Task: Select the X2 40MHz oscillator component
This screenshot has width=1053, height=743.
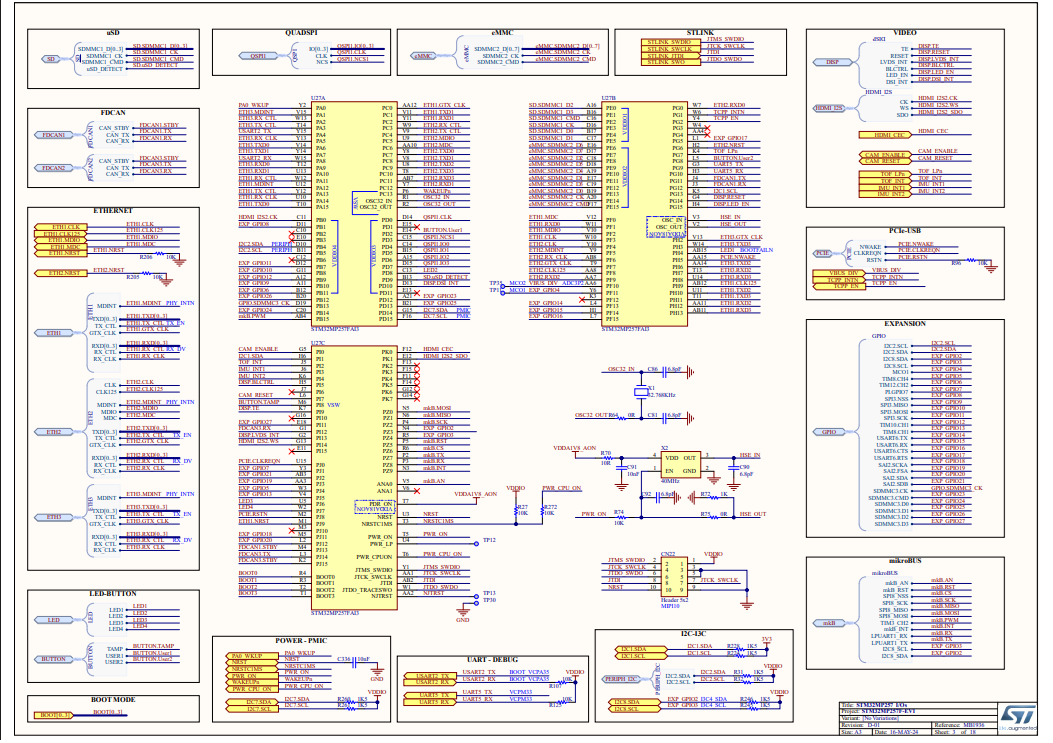Action: (679, 464)
